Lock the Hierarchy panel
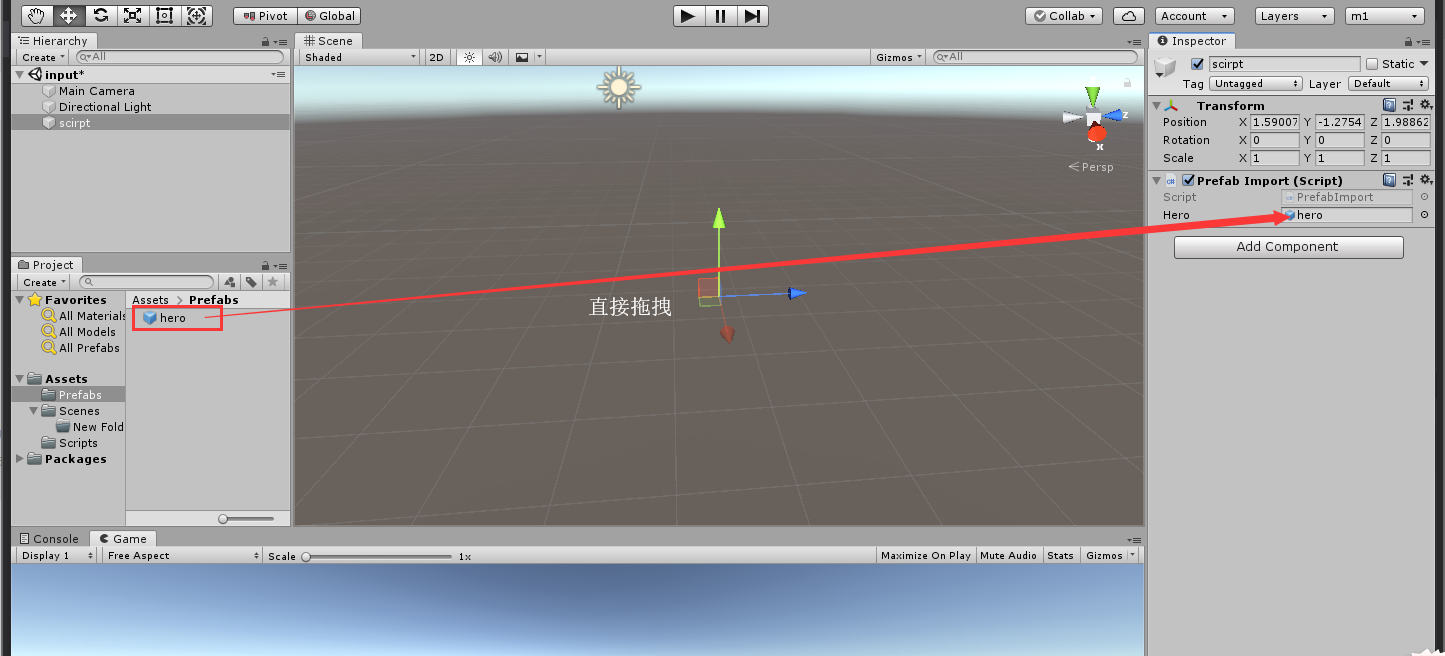 pos(265,42)
